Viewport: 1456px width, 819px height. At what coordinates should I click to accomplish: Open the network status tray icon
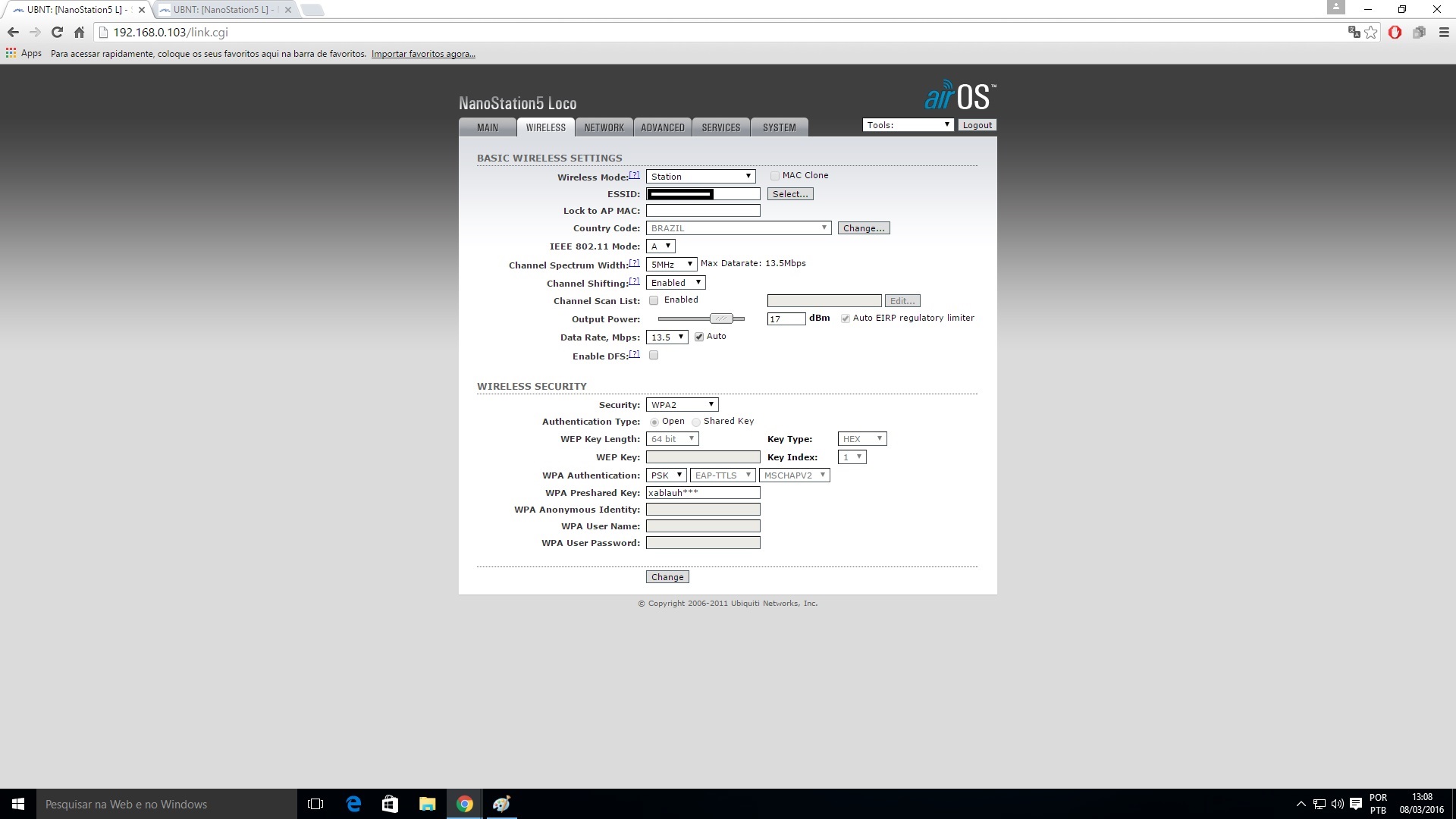point(1319,804)
